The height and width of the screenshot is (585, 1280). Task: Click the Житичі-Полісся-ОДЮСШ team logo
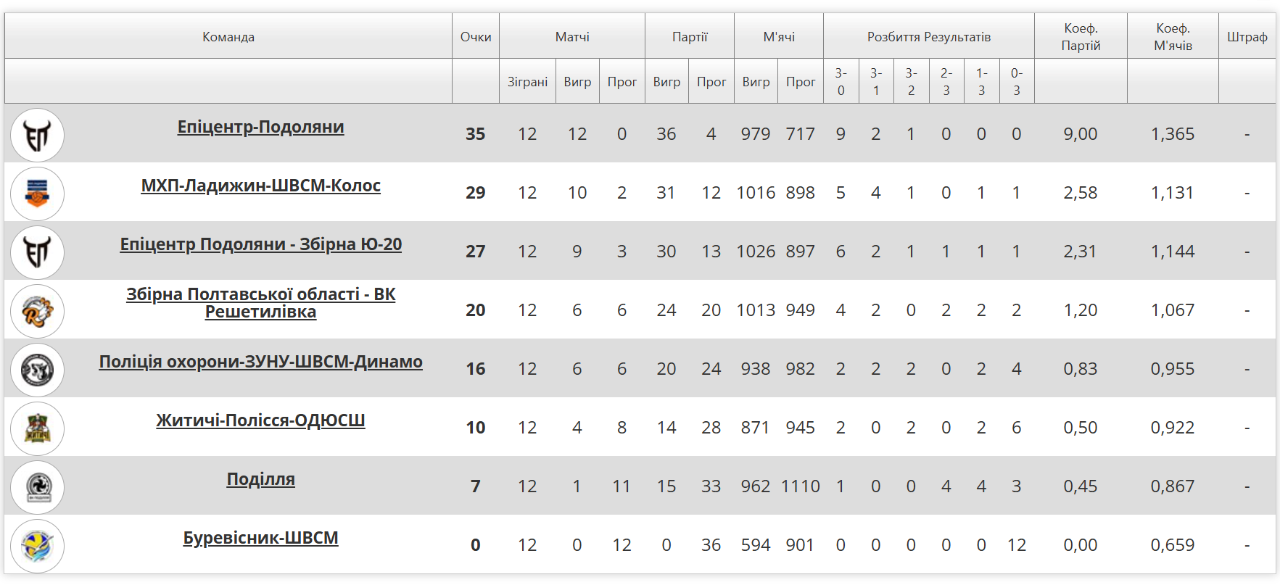click(x=37, y=428)
